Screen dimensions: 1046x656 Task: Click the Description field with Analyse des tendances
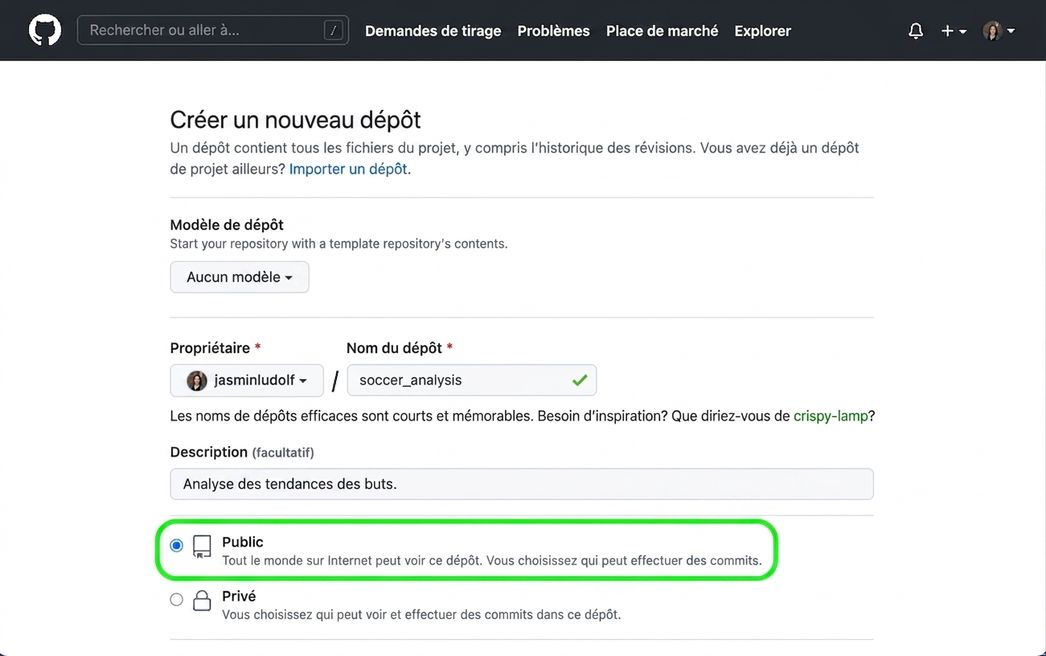point(522,484)
